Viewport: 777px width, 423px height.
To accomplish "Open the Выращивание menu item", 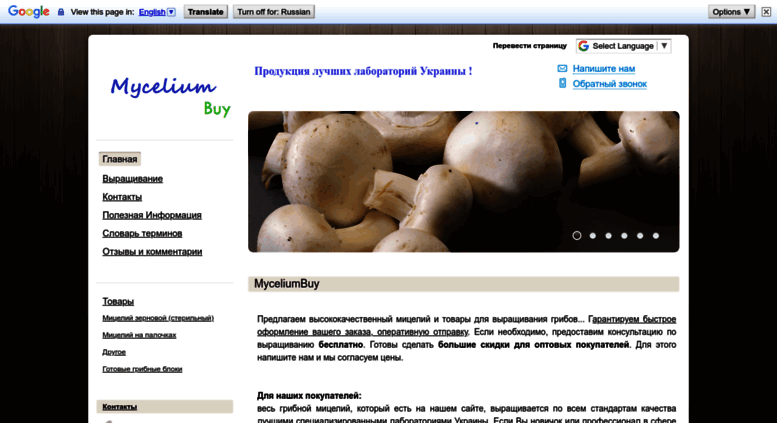I will [x=132, y=179].
